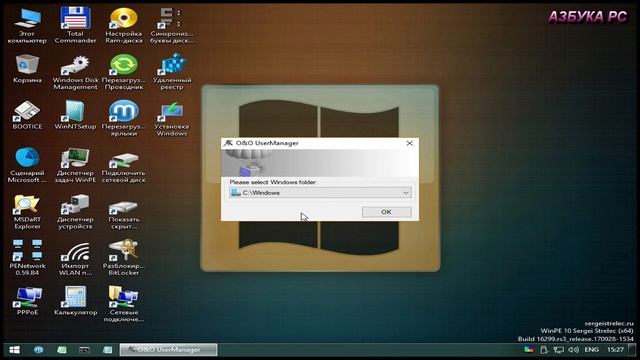Open "Удаленный реестр" remote registry icon
640x360 pixels.
pos(171,72)
